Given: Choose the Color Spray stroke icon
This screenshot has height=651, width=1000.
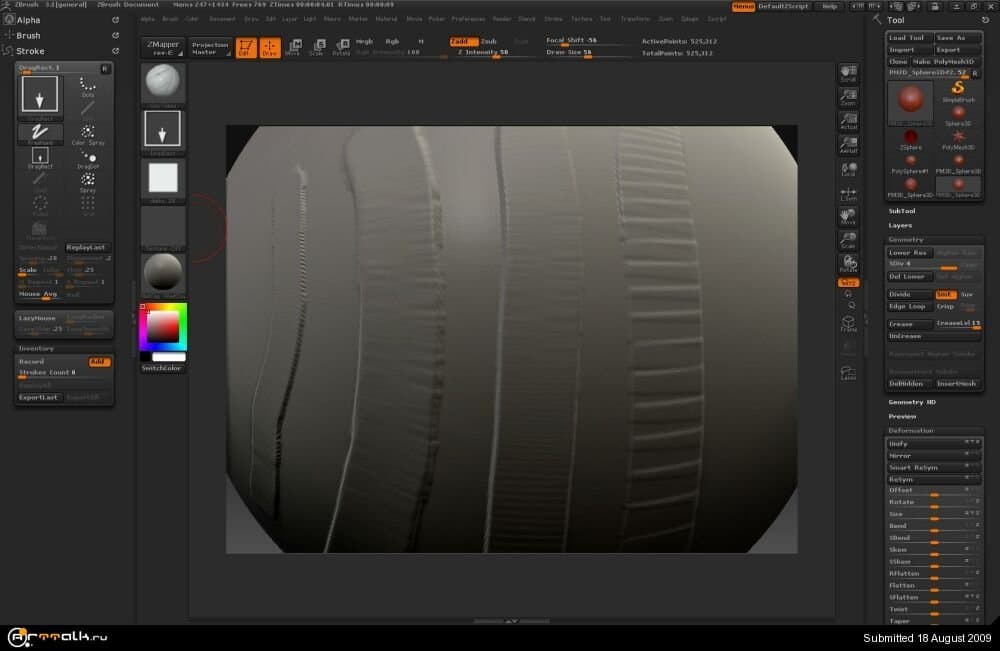Looking at the screenshot, I should 88,134.
